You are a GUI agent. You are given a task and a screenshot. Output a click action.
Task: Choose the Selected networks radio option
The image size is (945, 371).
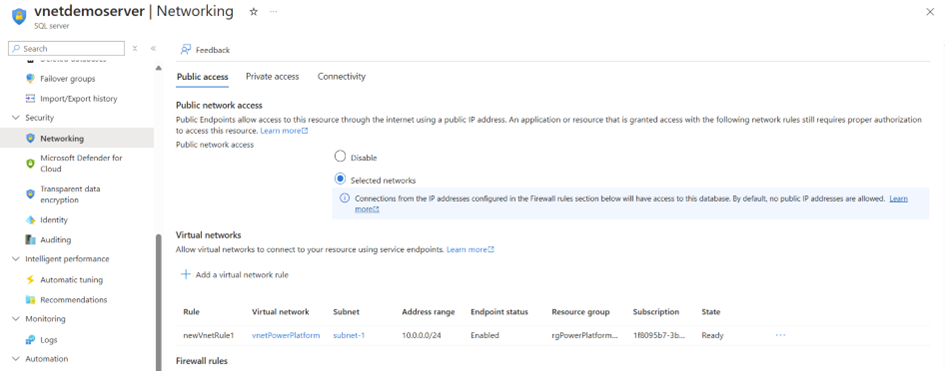(x=340, y=179)
